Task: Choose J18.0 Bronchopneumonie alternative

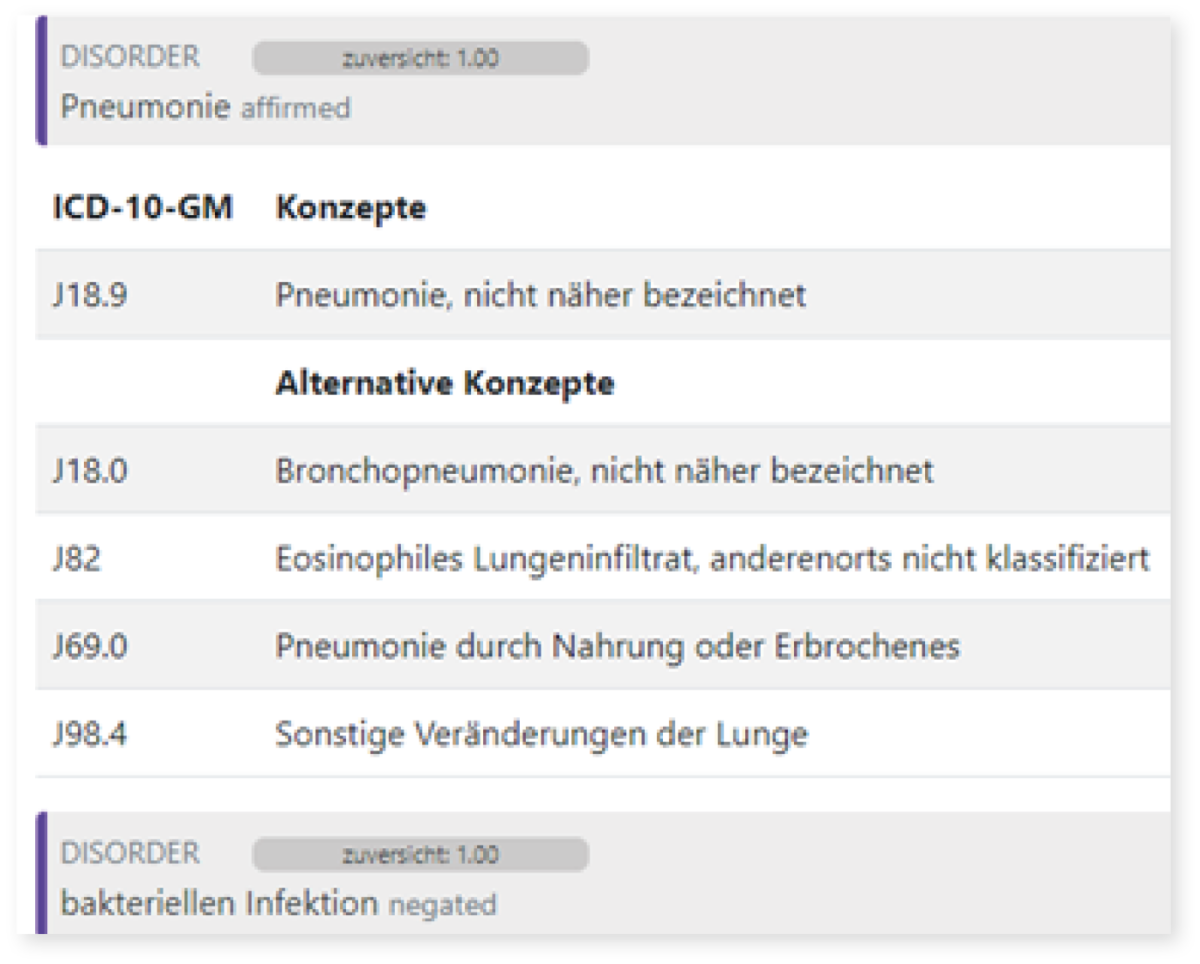Action: click(x=603, y=470)
